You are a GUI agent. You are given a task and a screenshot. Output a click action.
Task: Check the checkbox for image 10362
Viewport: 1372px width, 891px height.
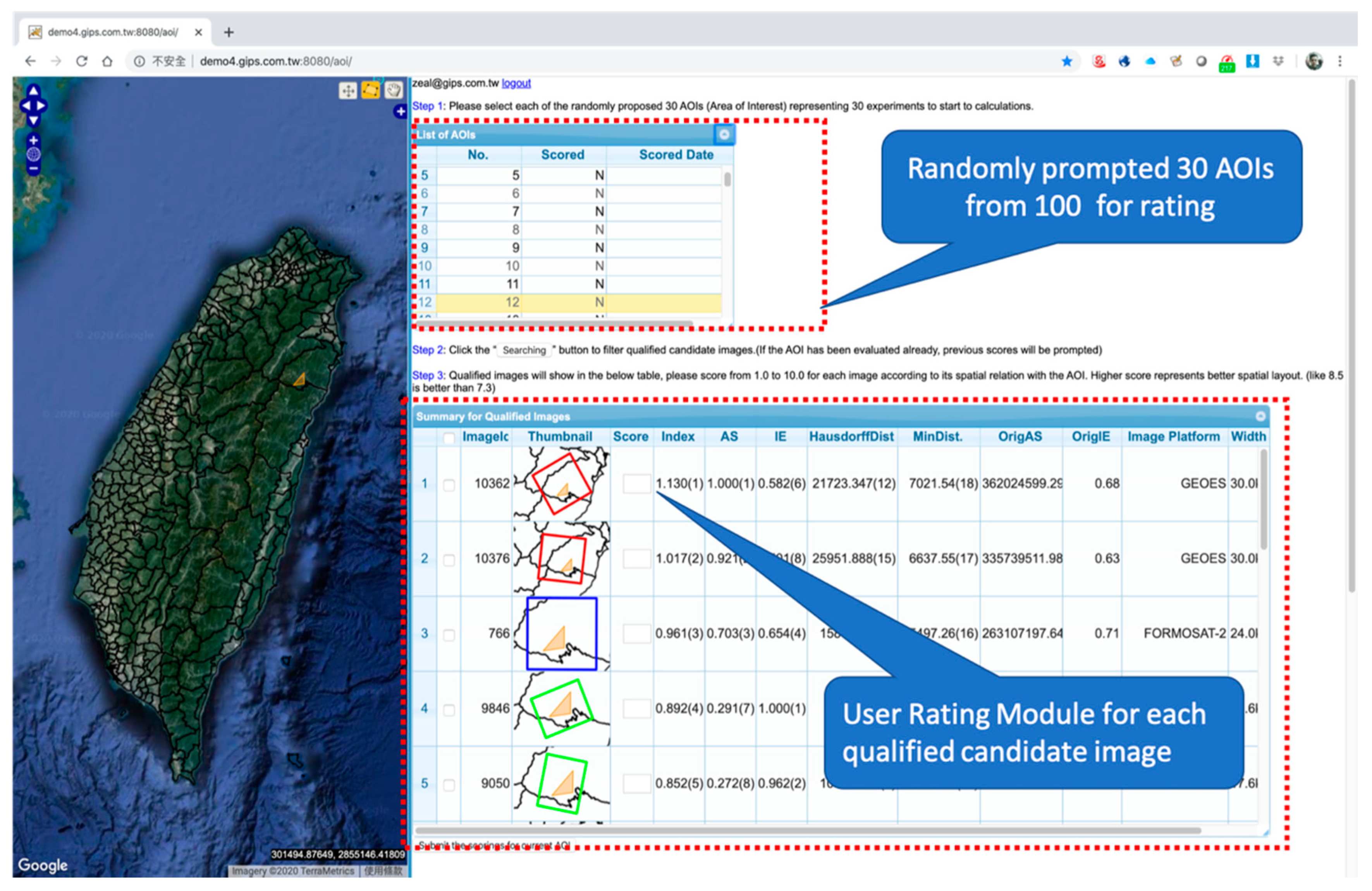click(450, 484)
